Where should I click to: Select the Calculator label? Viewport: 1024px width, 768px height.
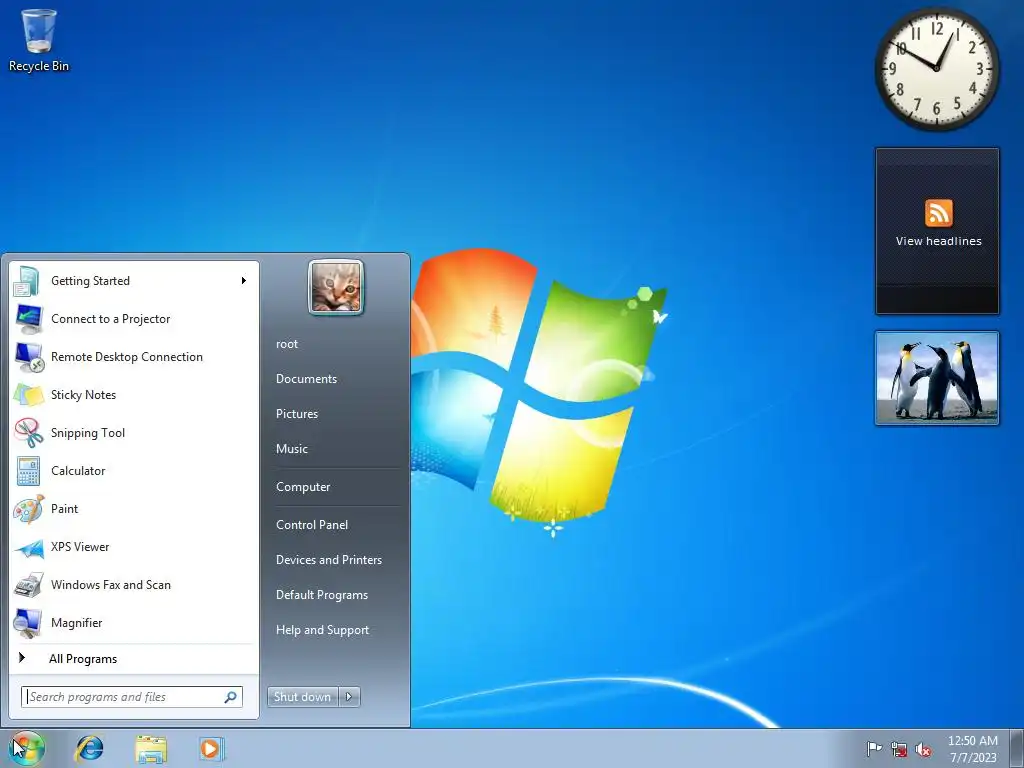78,471
